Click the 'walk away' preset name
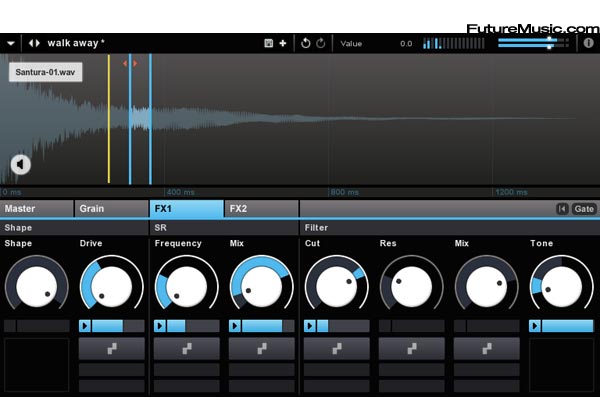This screenshot has width=600, height=415. point(76,43)
